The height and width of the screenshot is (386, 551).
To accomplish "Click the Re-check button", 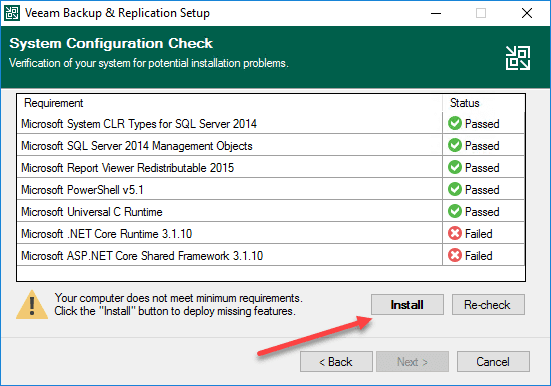I will pyautogui.click(x=488, y=304).
